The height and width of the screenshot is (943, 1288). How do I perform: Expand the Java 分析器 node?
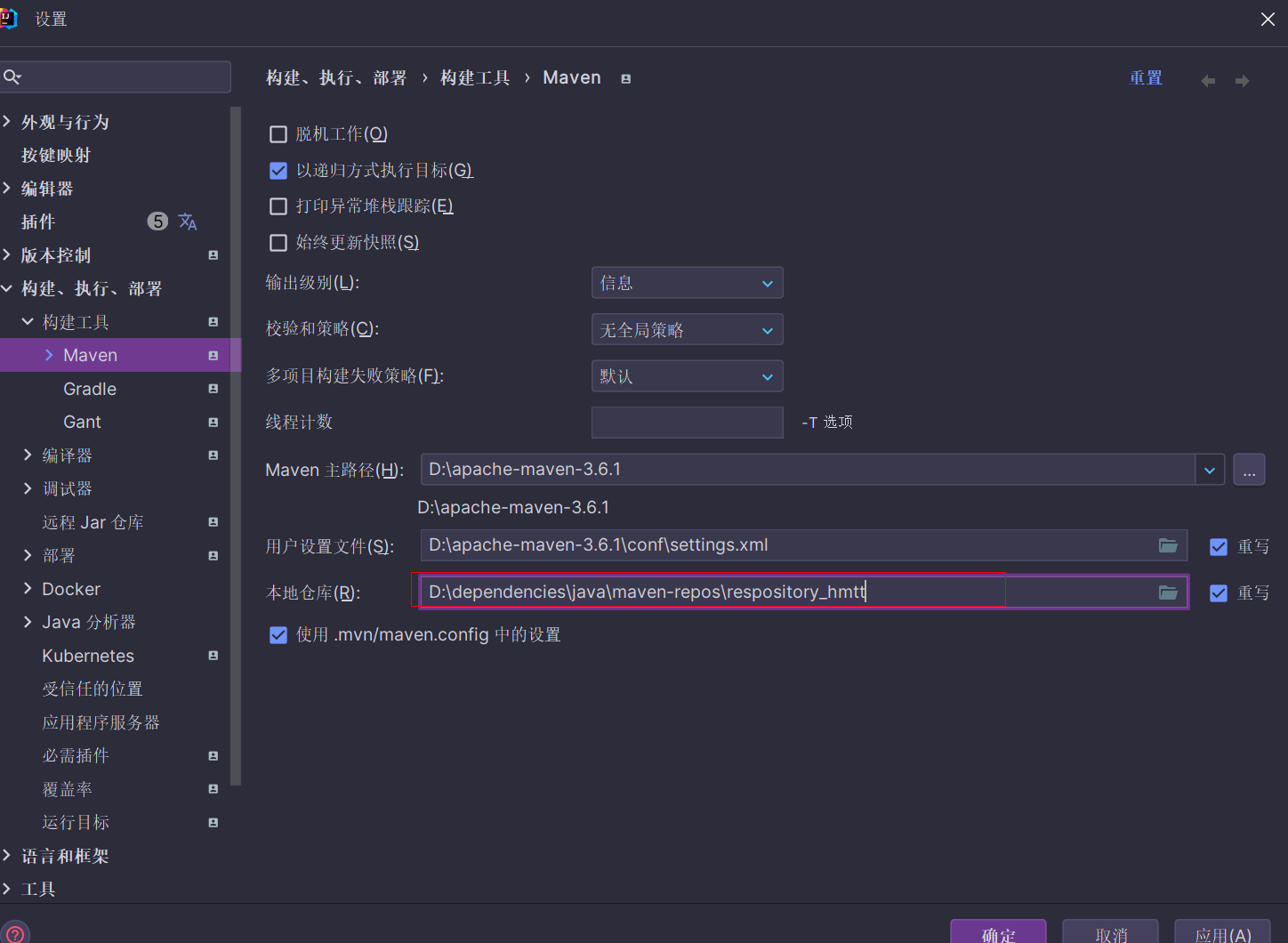pos(28,622)
